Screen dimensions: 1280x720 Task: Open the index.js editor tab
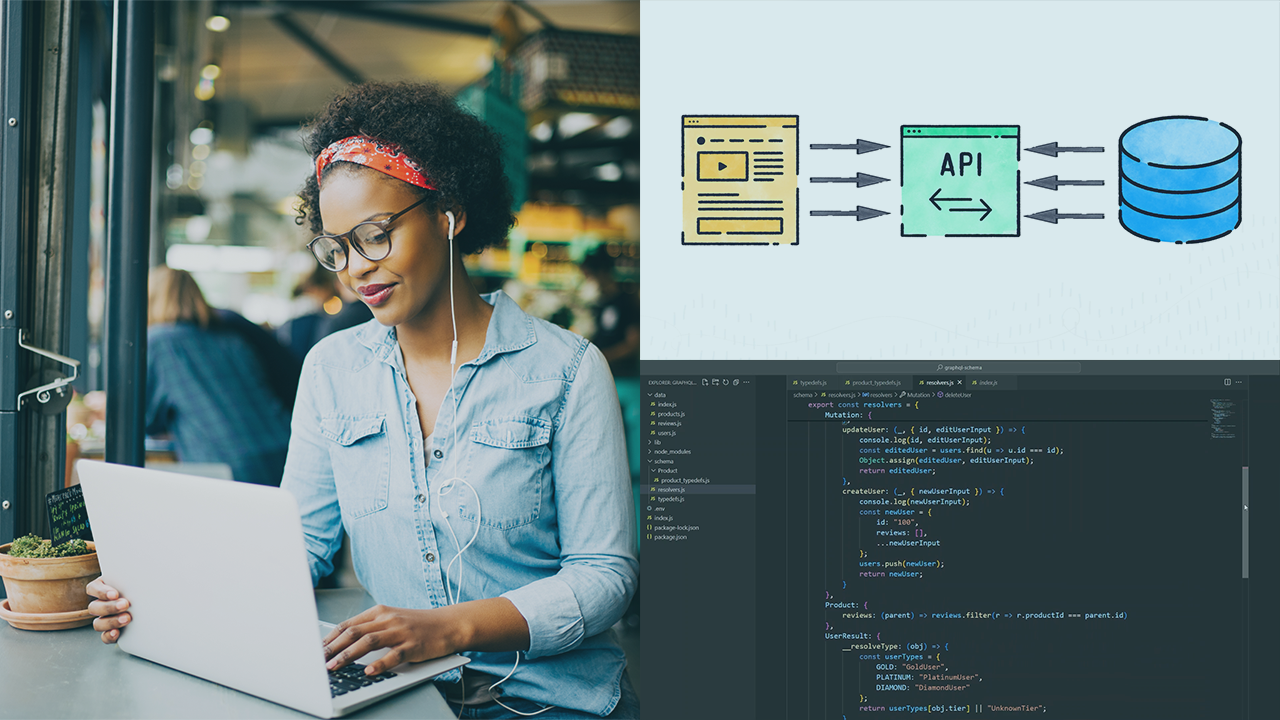click(985, 382)
